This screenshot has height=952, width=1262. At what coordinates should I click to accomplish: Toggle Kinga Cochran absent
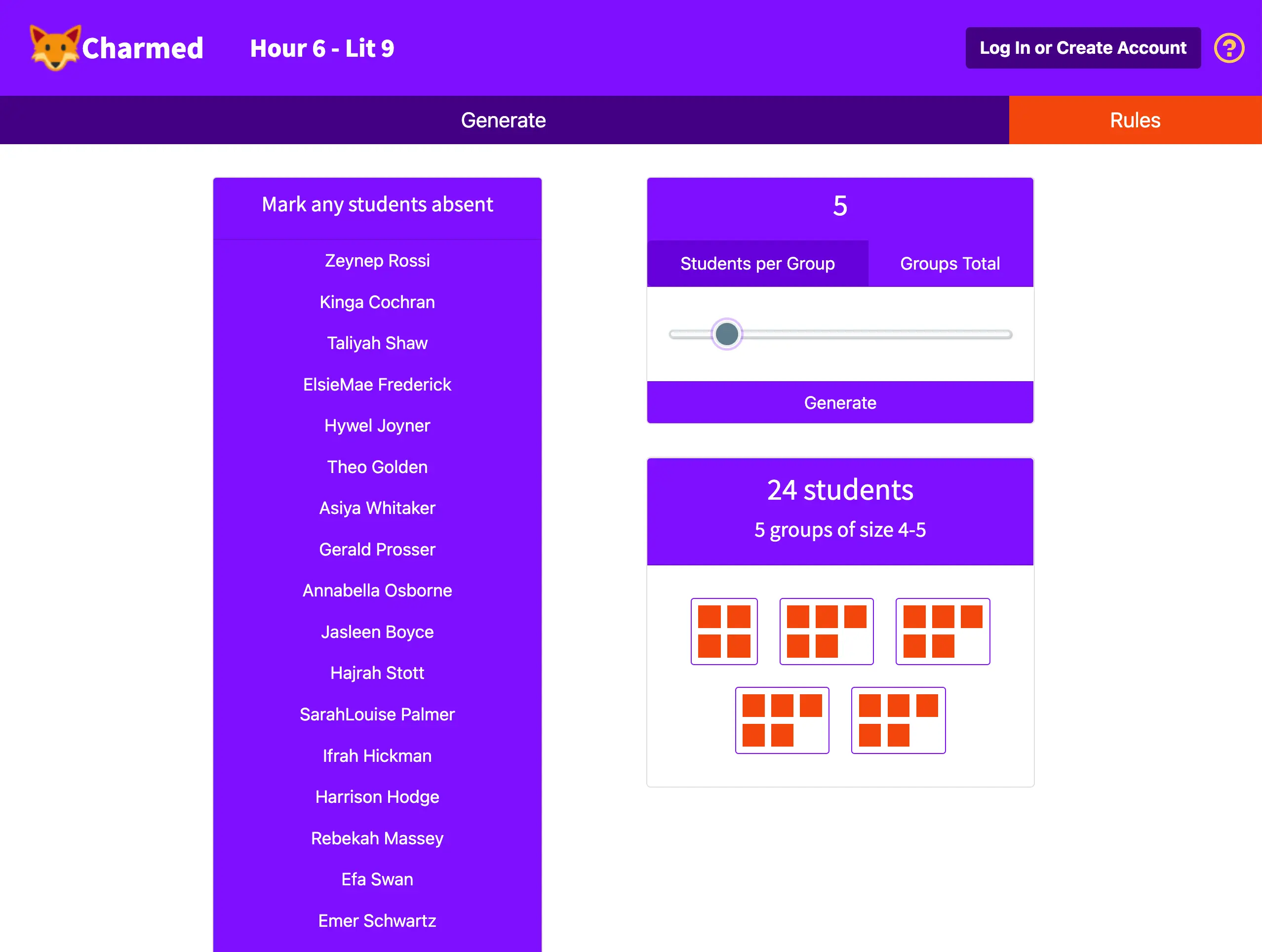click(377, 302)
